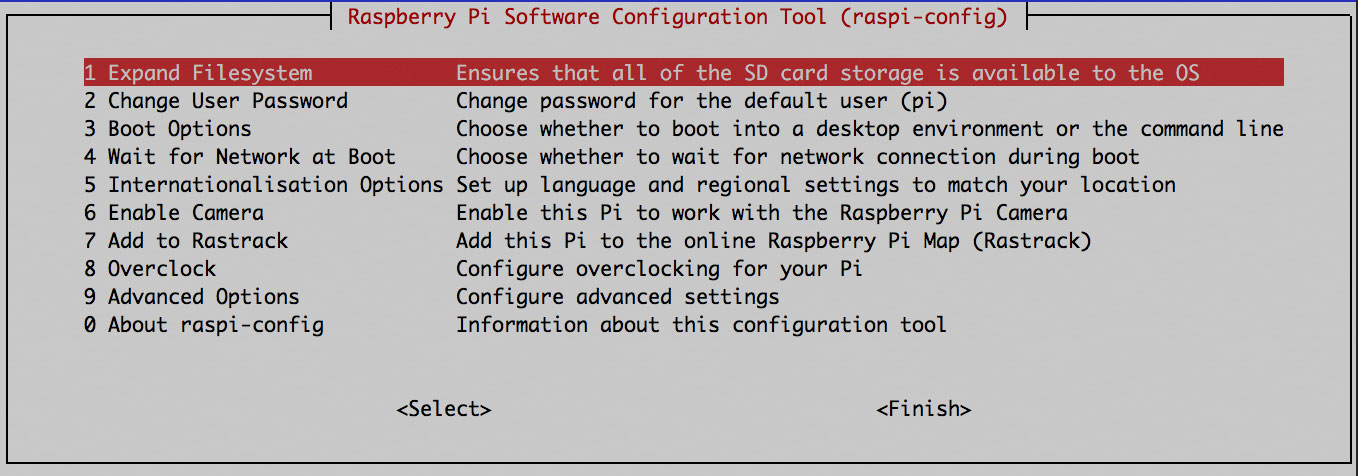Click the online Raspberry Pi Map description
Image resolution: width=1358 pixels, height=476 pixels.
click(773, 241)
